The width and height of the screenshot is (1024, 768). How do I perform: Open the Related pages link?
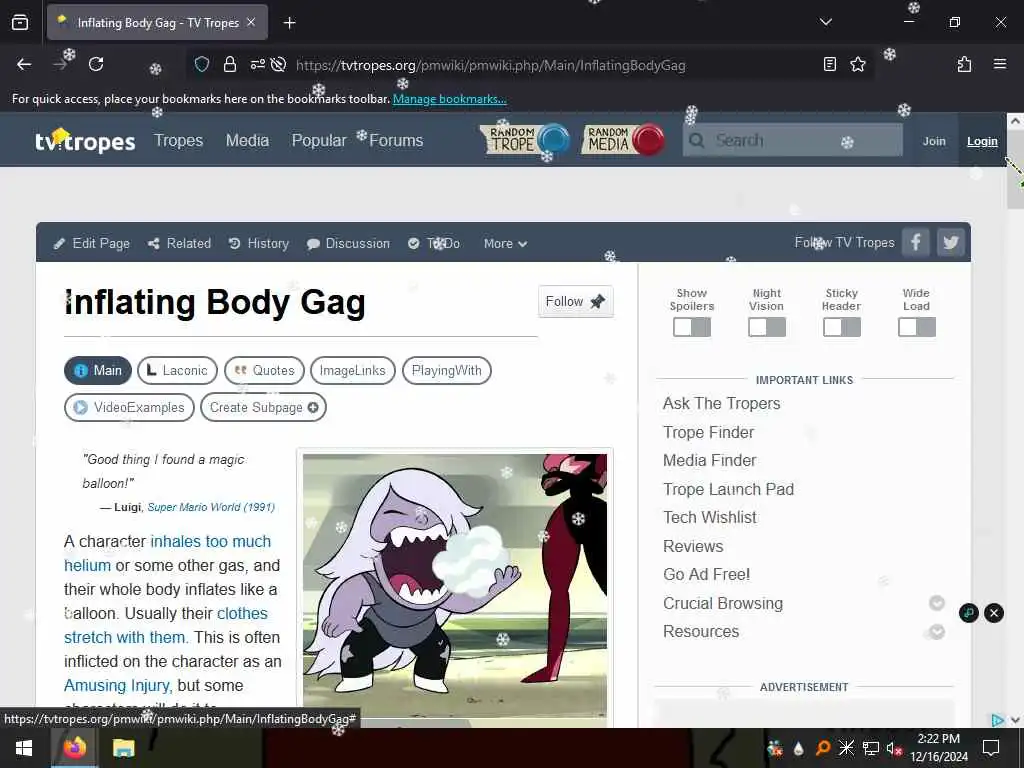tap(179, 243)
